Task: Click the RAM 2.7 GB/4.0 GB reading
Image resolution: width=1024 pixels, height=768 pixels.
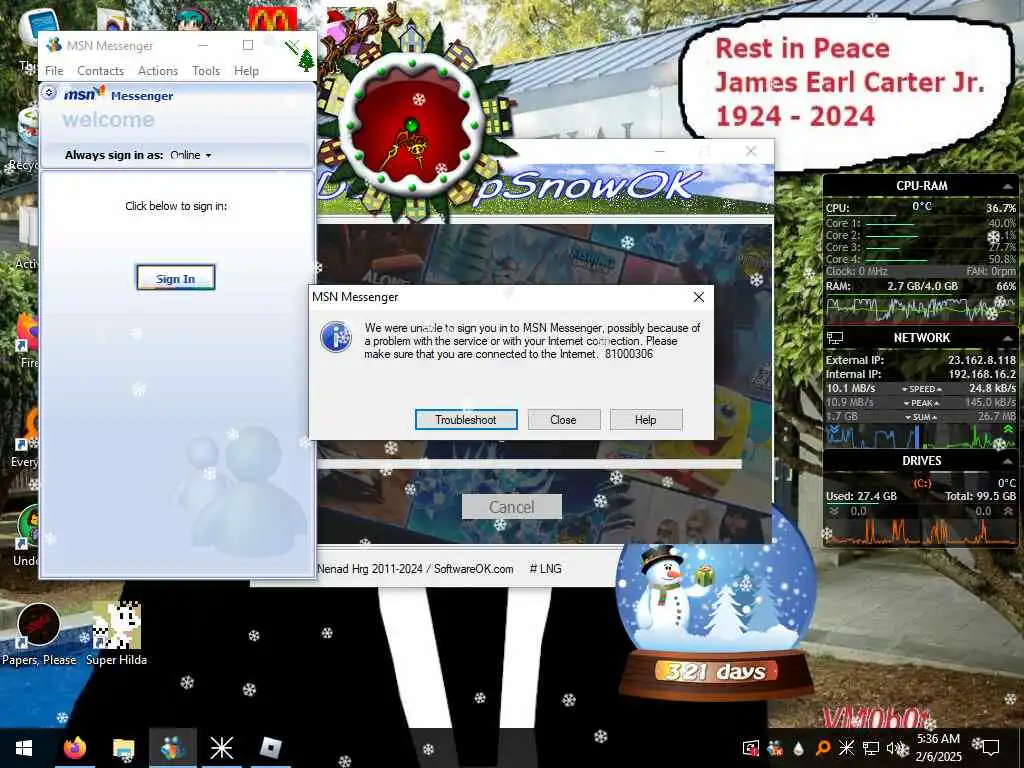Action: pyautogui.click(x=922, y=286)
